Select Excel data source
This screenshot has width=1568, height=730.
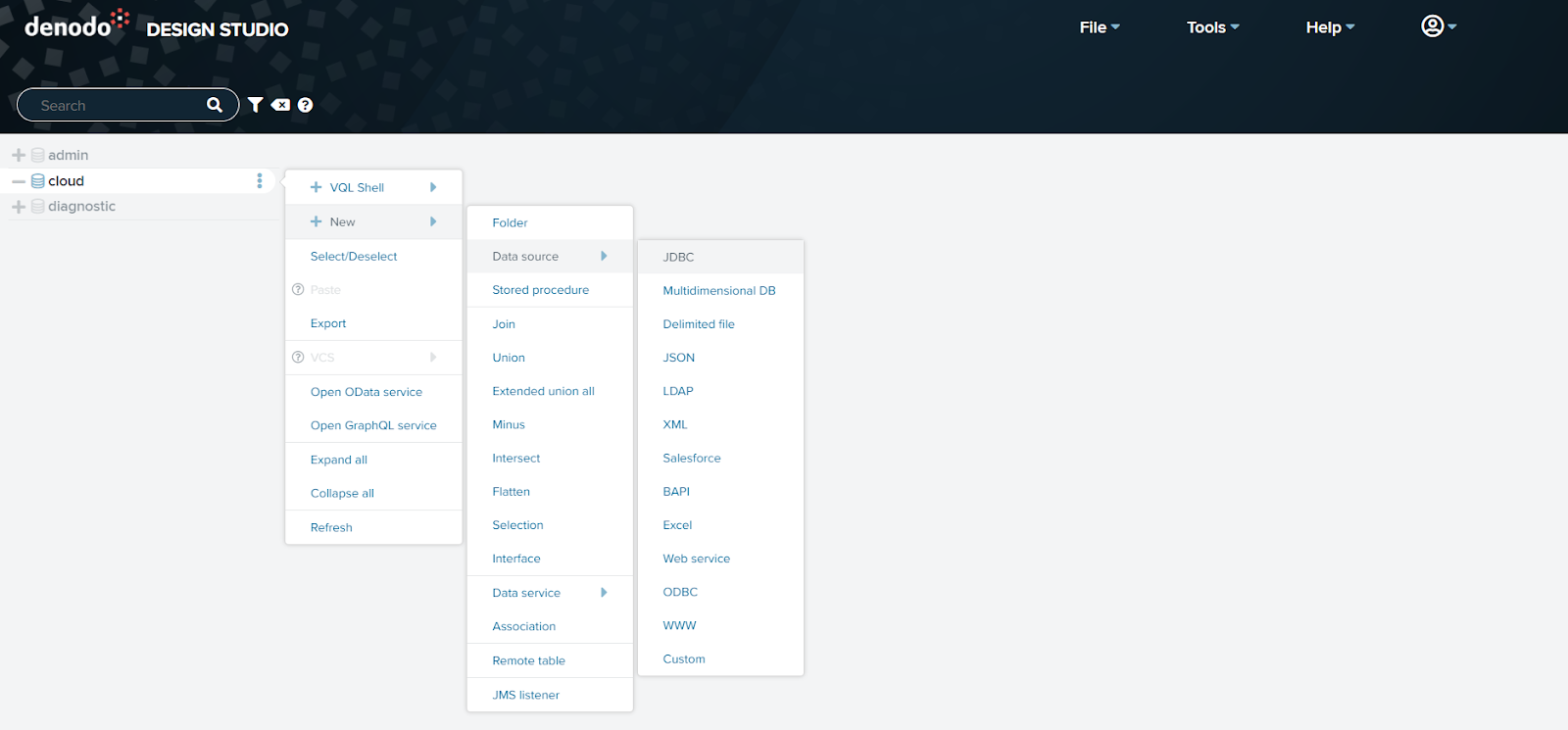click(720, 525)
